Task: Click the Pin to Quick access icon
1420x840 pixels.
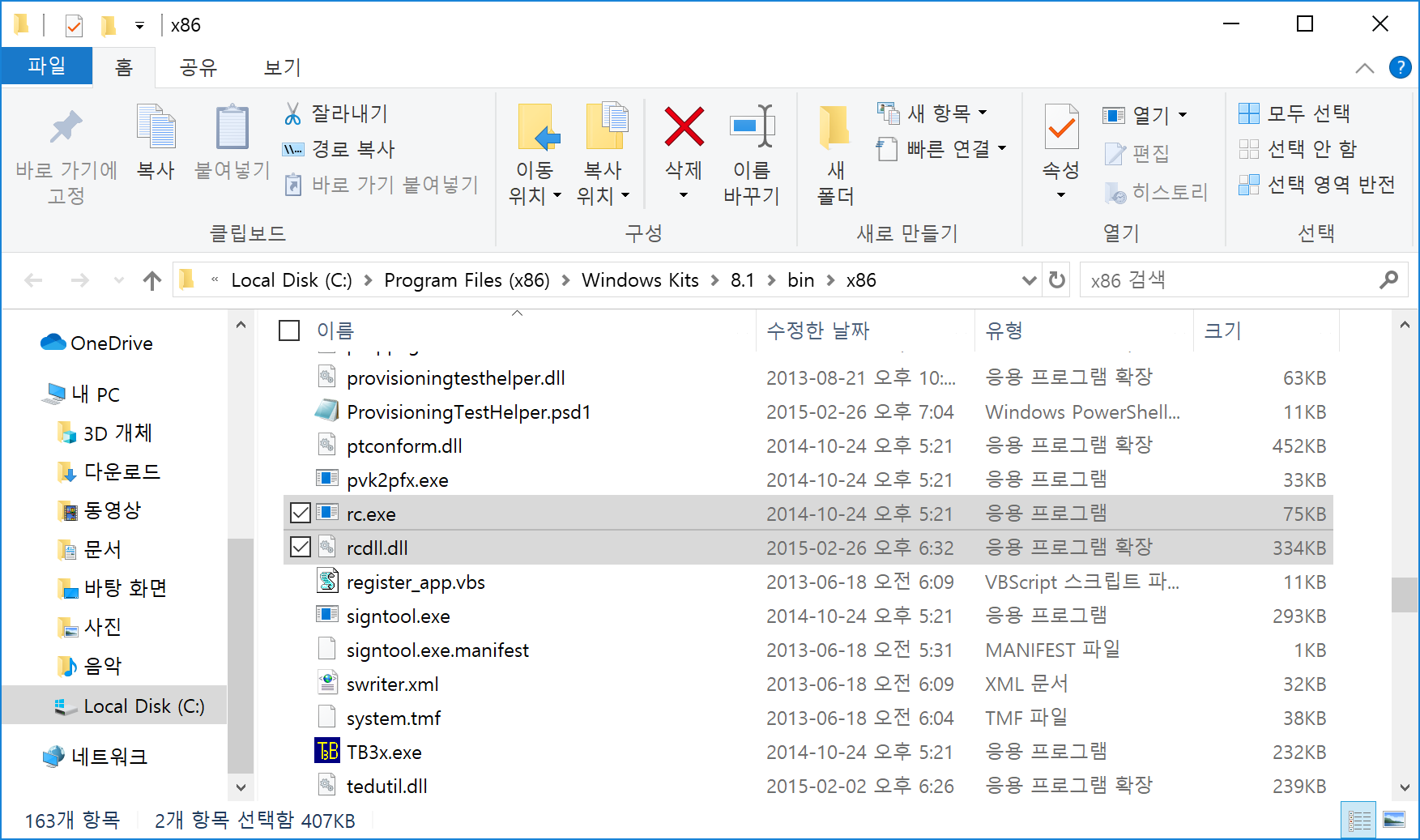Action: pos(66,128)
